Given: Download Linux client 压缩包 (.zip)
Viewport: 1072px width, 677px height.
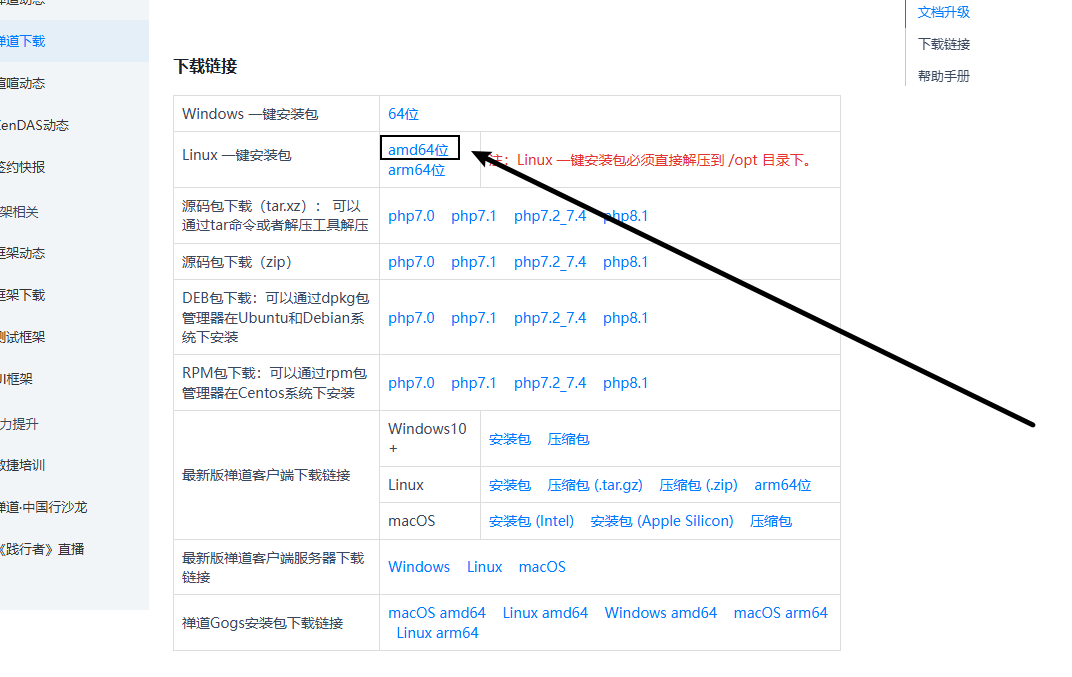Looking at the screenshot, I should click(698, 485).
